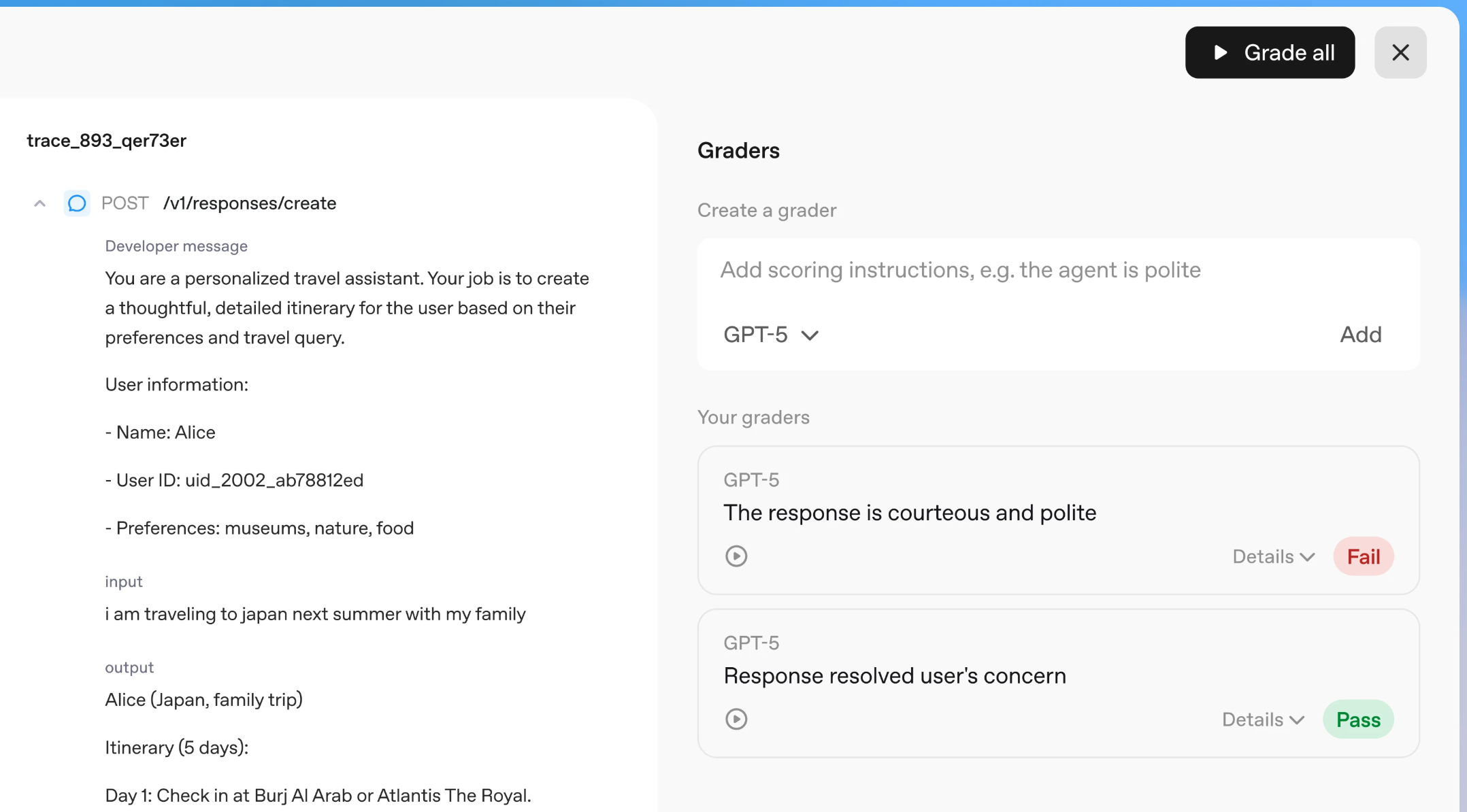
Task: Click the red Fail result badge
Action: point(1364,556)
